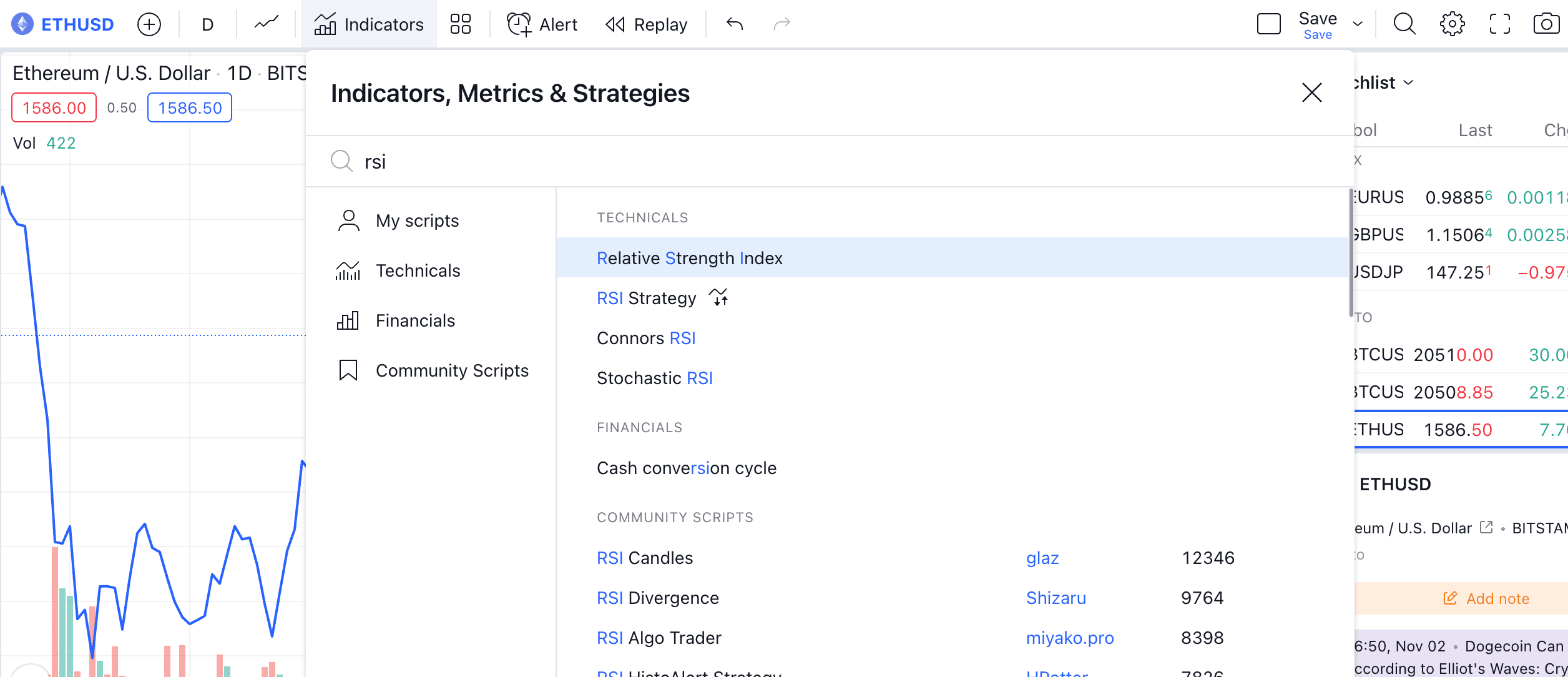Select Technicals category
Screen dimensions: 1568x677
tap(431, 270)
